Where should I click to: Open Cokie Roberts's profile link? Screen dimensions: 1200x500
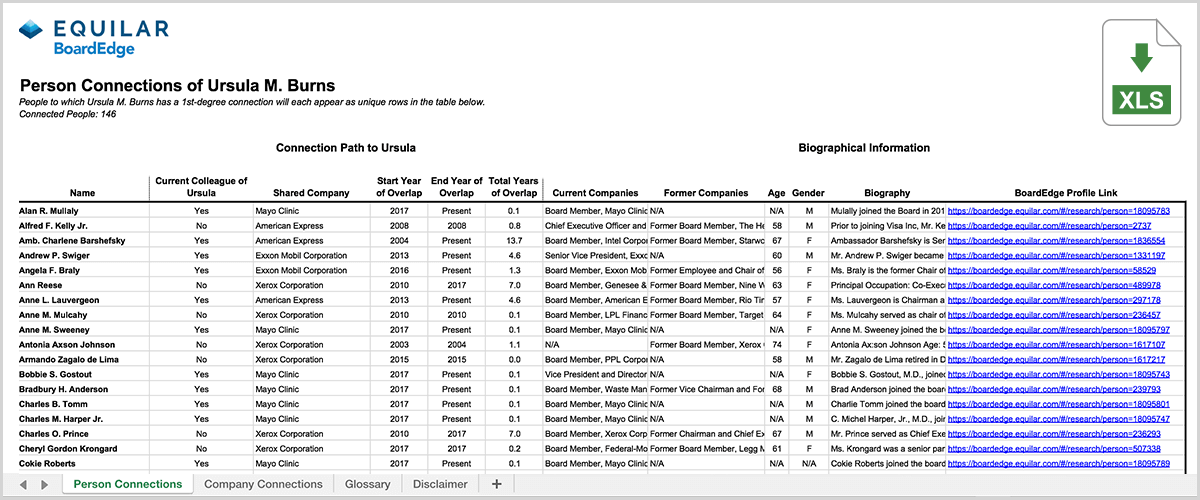[1059, 464]
